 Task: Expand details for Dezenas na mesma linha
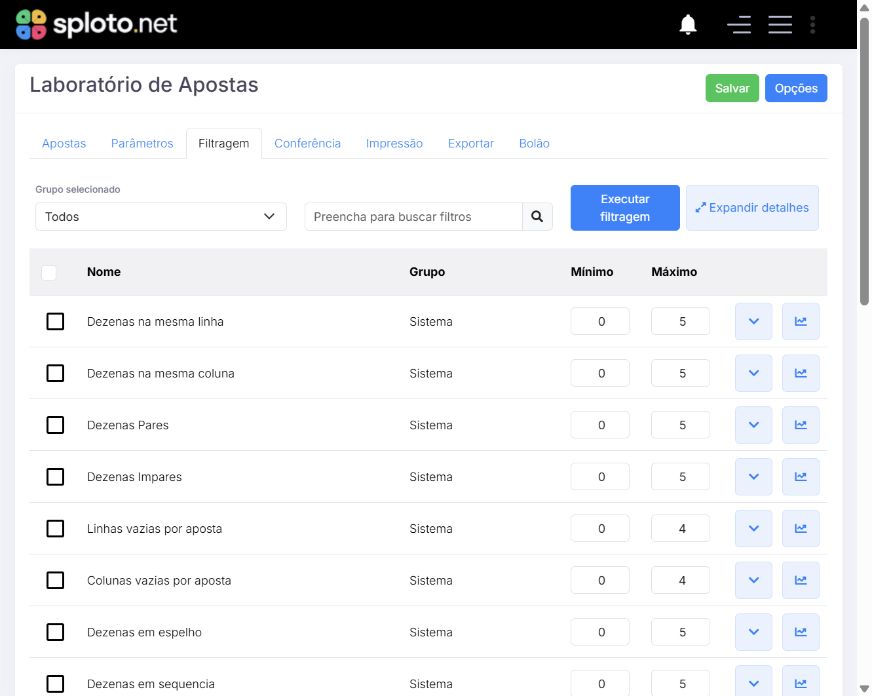coord(754,321)
